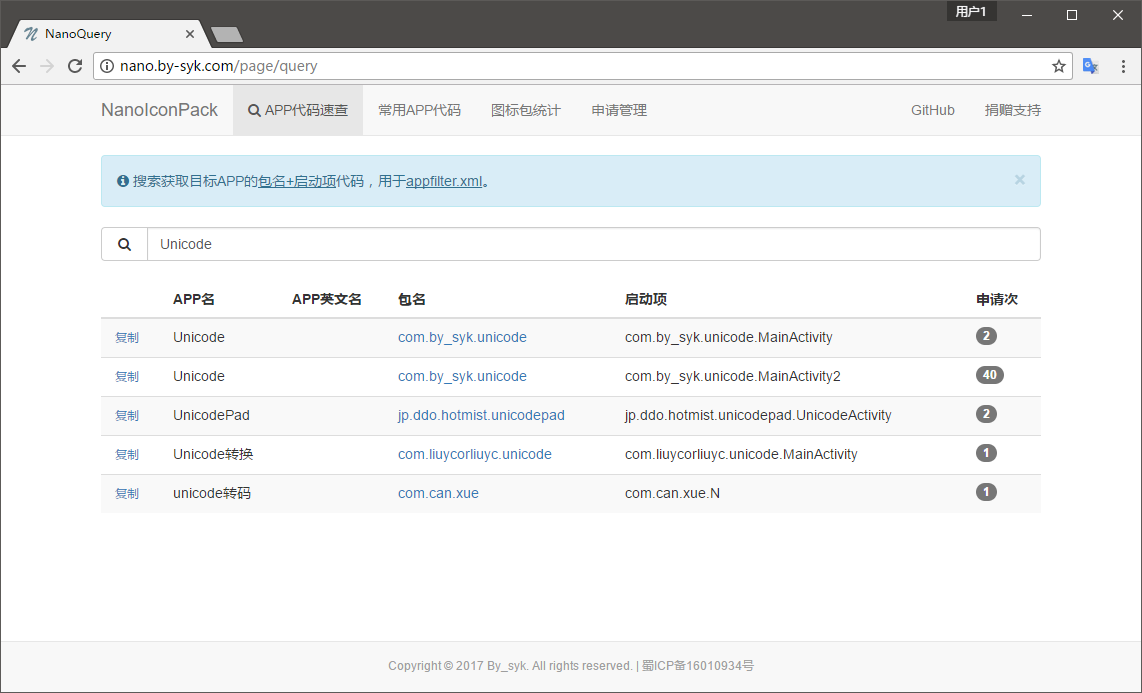The image size is (1142, 693).
Task: Click the search magnifier icon beside input
Action: 125,245
